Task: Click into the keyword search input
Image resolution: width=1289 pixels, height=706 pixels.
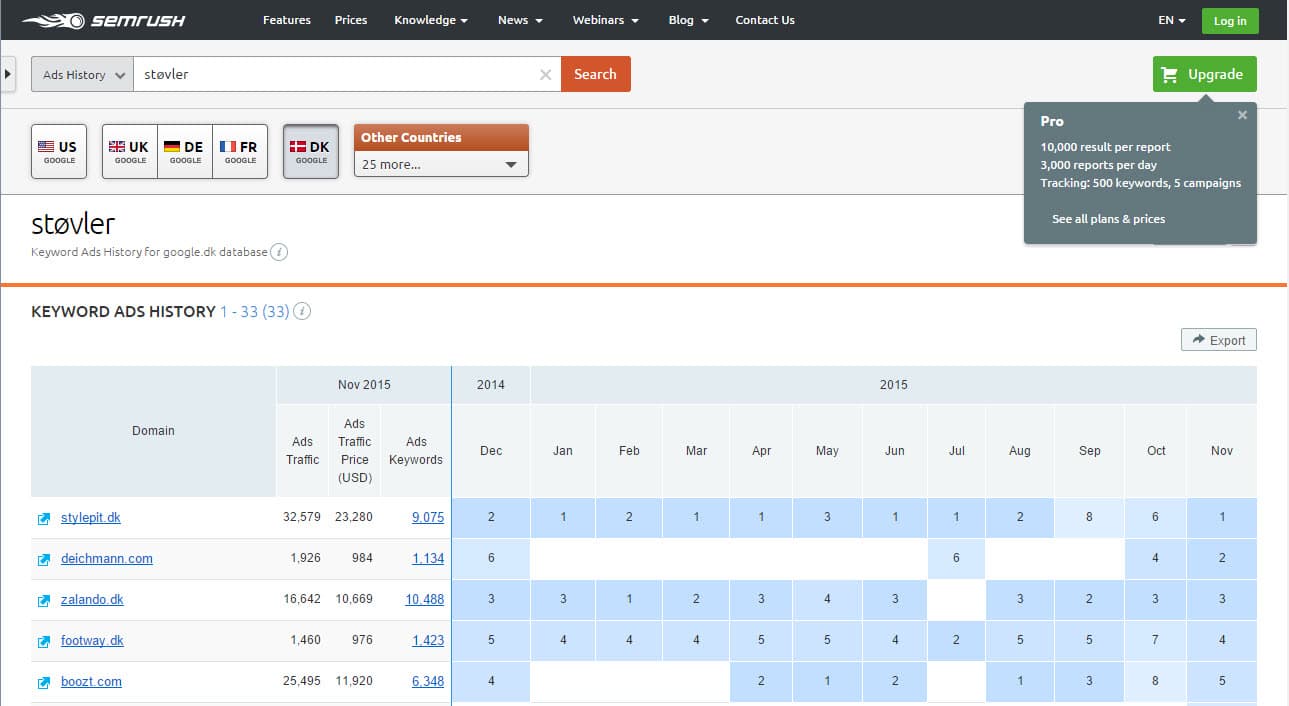Action: click(335, 75)
